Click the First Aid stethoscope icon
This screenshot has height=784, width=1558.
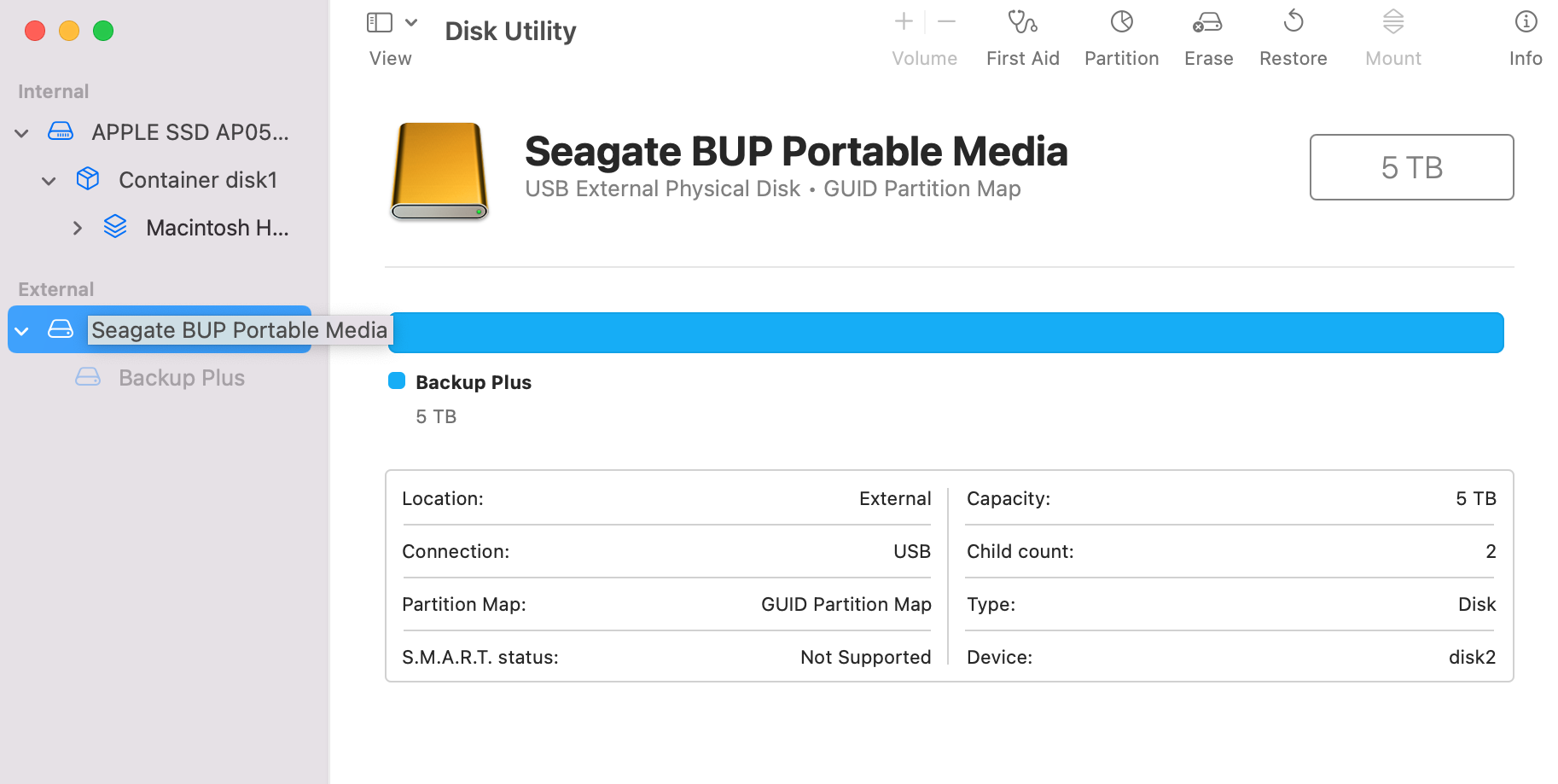tap(1022, 22)
